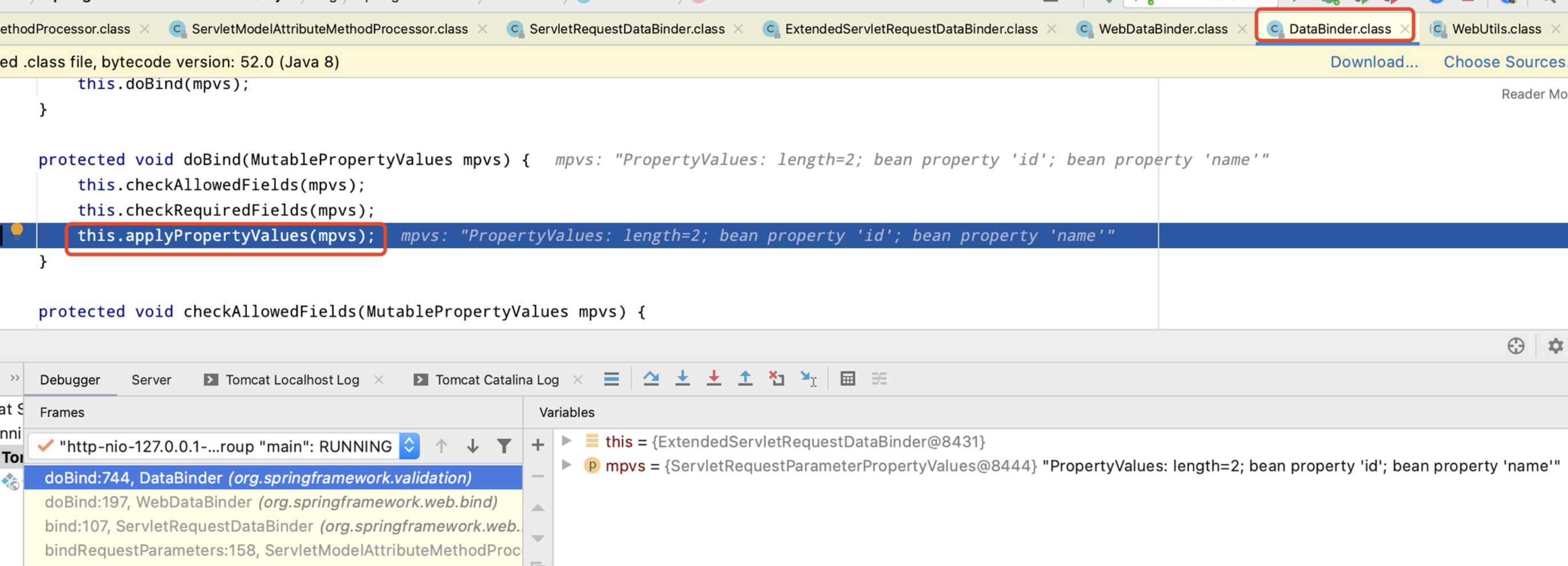Click the Step Into debugger icon
The height and width of the screenshot is (566, 1568).
[x=683, y=379]
